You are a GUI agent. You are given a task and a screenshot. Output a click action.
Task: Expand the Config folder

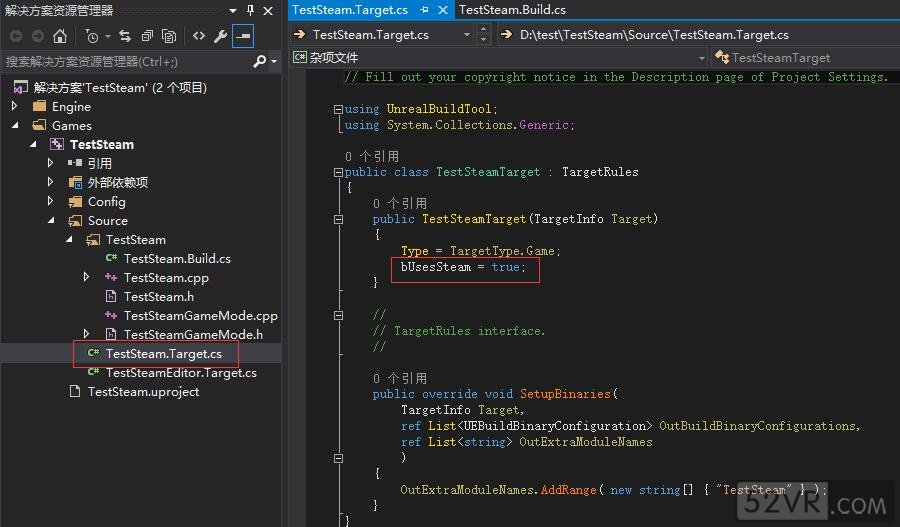pyautogui.click(x=51, y=201)
